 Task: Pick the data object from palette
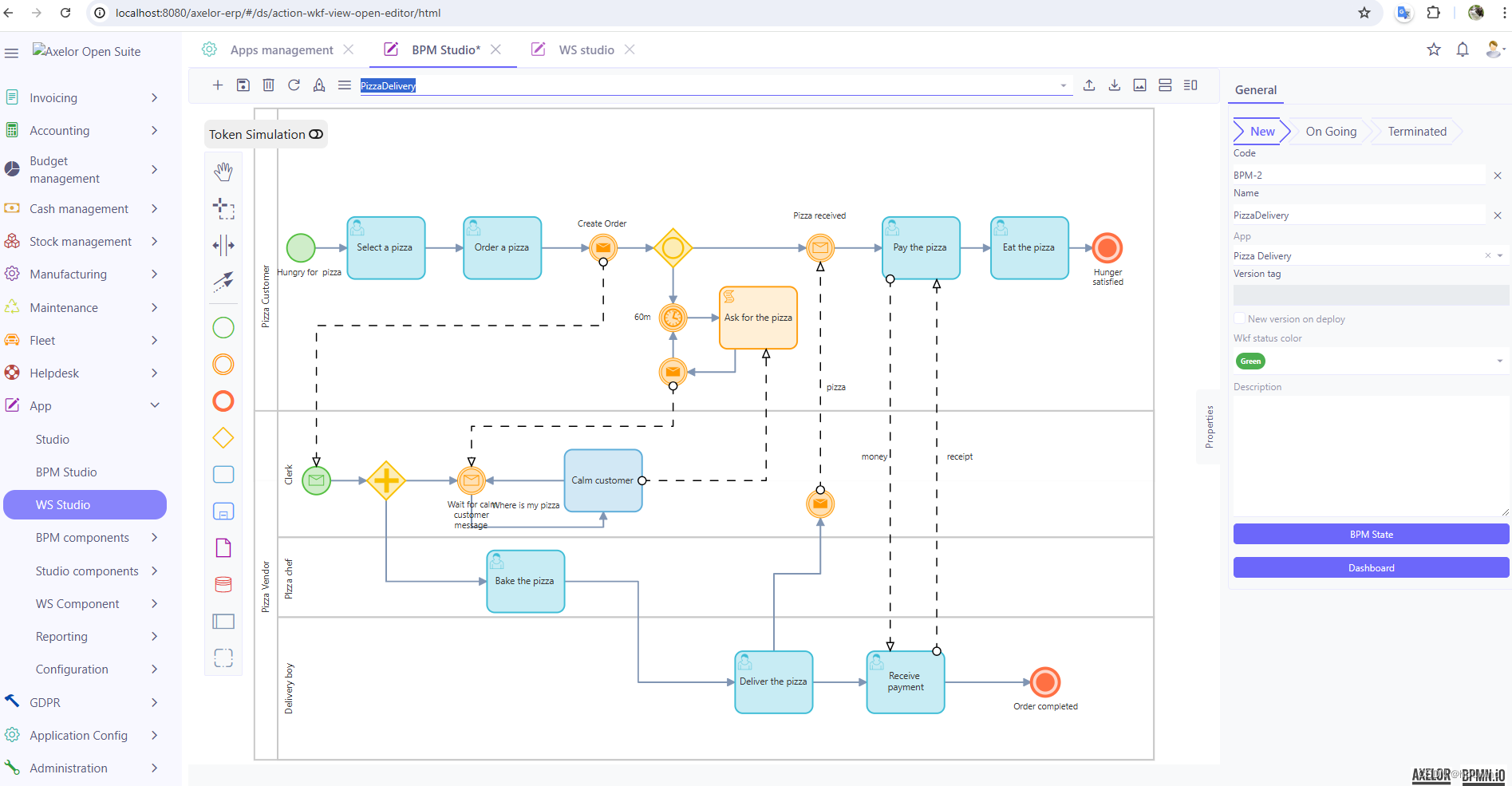[223, 547]
